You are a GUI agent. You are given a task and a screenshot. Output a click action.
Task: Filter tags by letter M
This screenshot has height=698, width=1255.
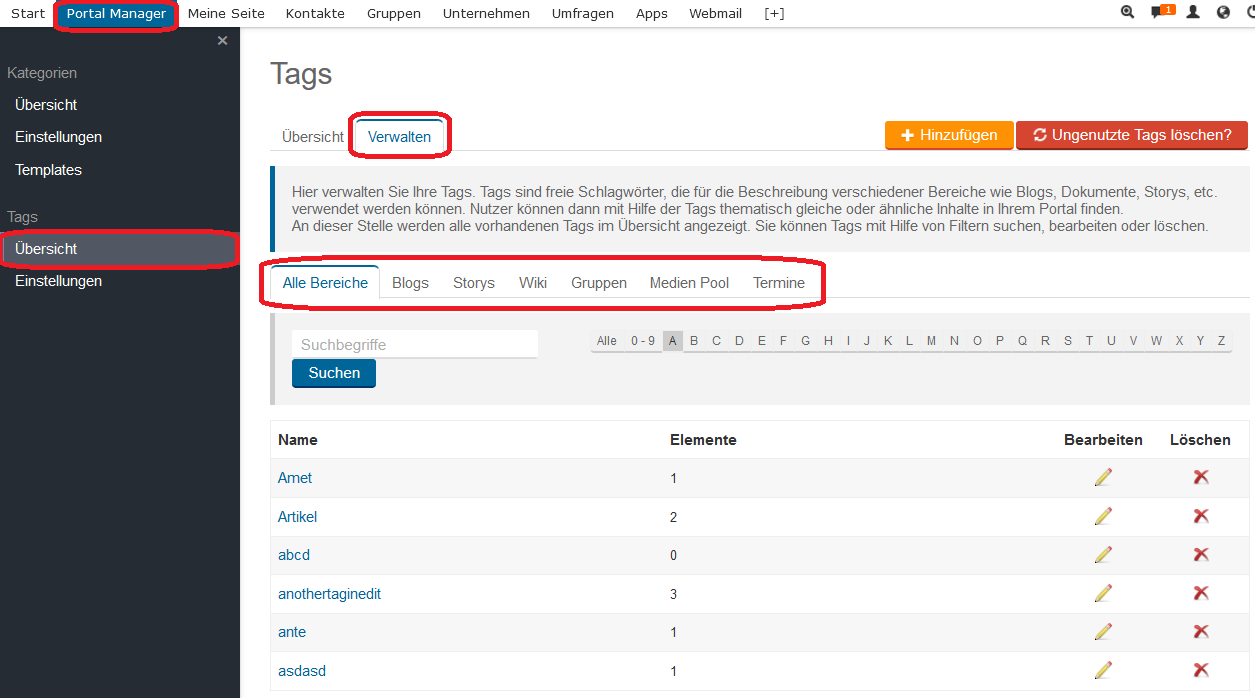click(x=931, y=341)
